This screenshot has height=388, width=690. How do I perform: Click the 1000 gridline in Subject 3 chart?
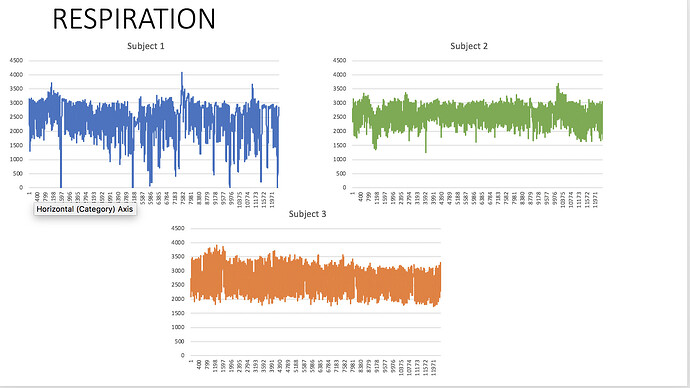315,327
